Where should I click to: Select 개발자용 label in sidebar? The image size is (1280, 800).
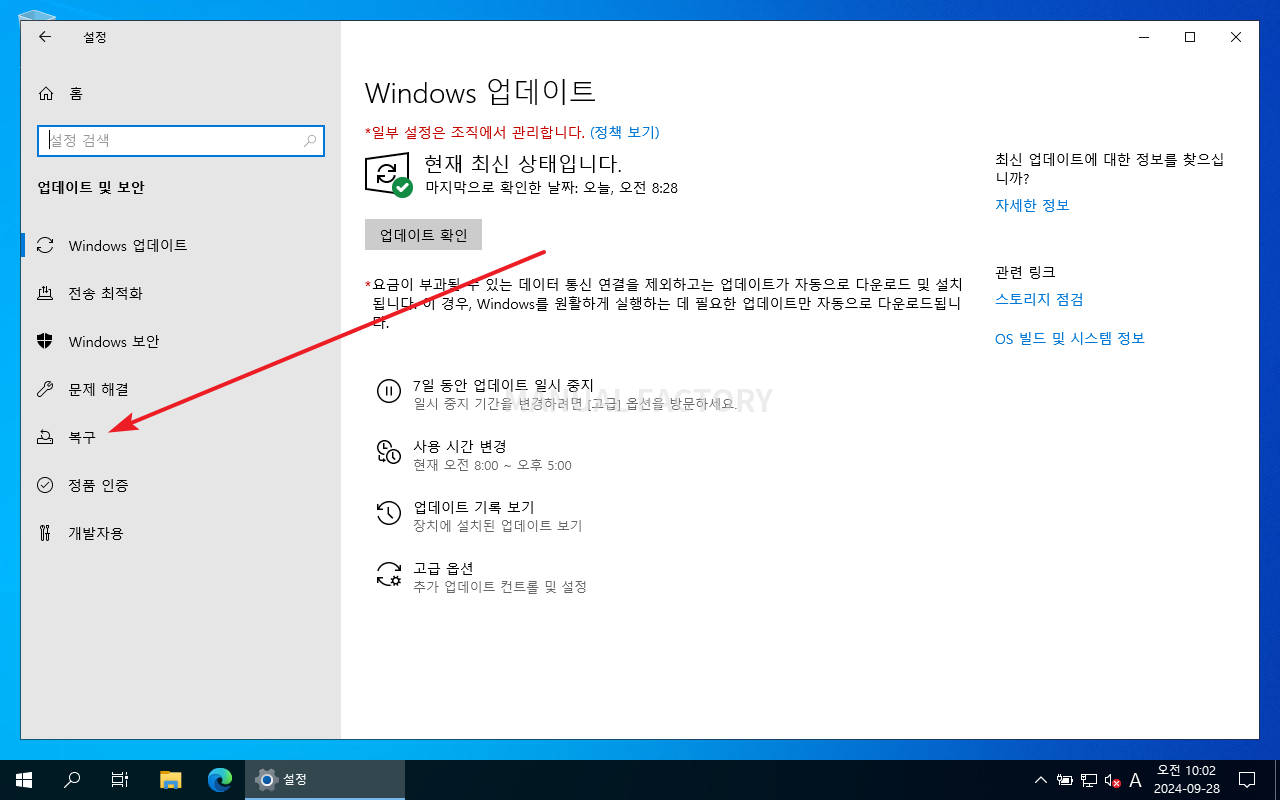coord(96,533)
